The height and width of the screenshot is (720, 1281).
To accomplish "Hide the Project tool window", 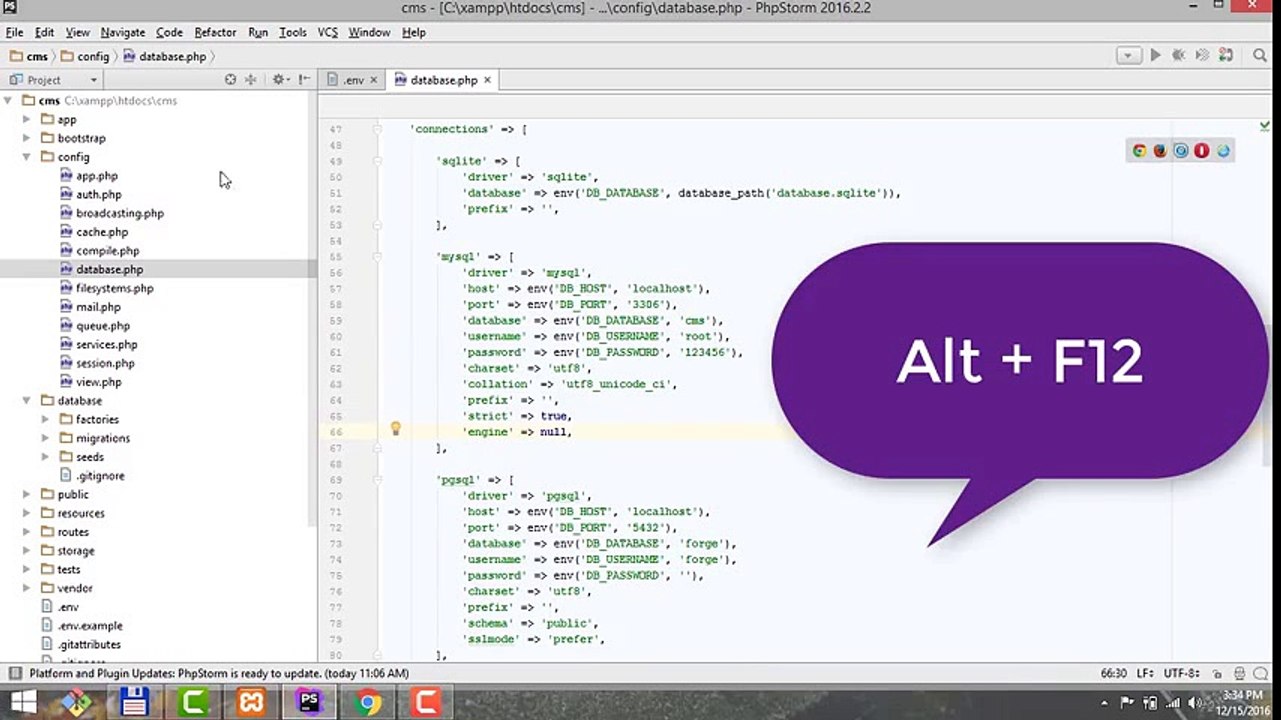I will click(304, 80).
